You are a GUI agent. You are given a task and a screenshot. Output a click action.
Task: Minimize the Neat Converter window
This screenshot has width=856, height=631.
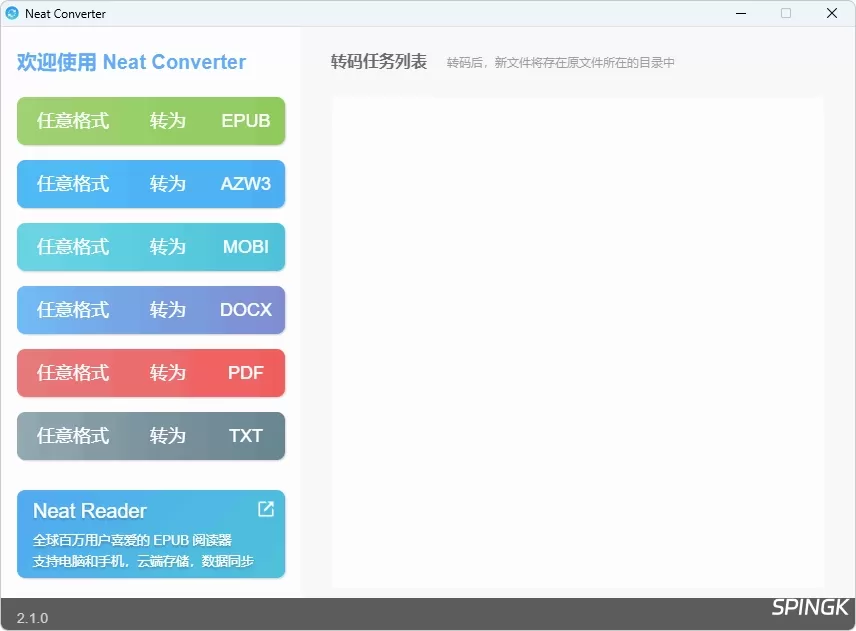[741, 13]
